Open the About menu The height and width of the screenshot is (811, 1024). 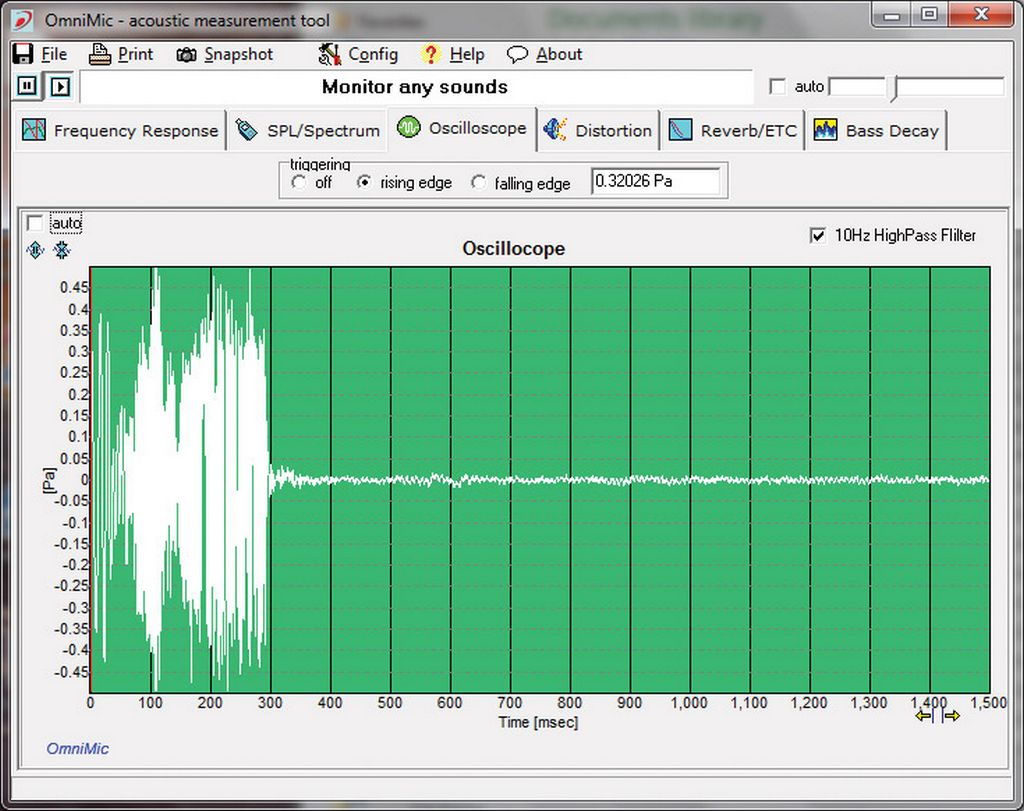point(559,54)
